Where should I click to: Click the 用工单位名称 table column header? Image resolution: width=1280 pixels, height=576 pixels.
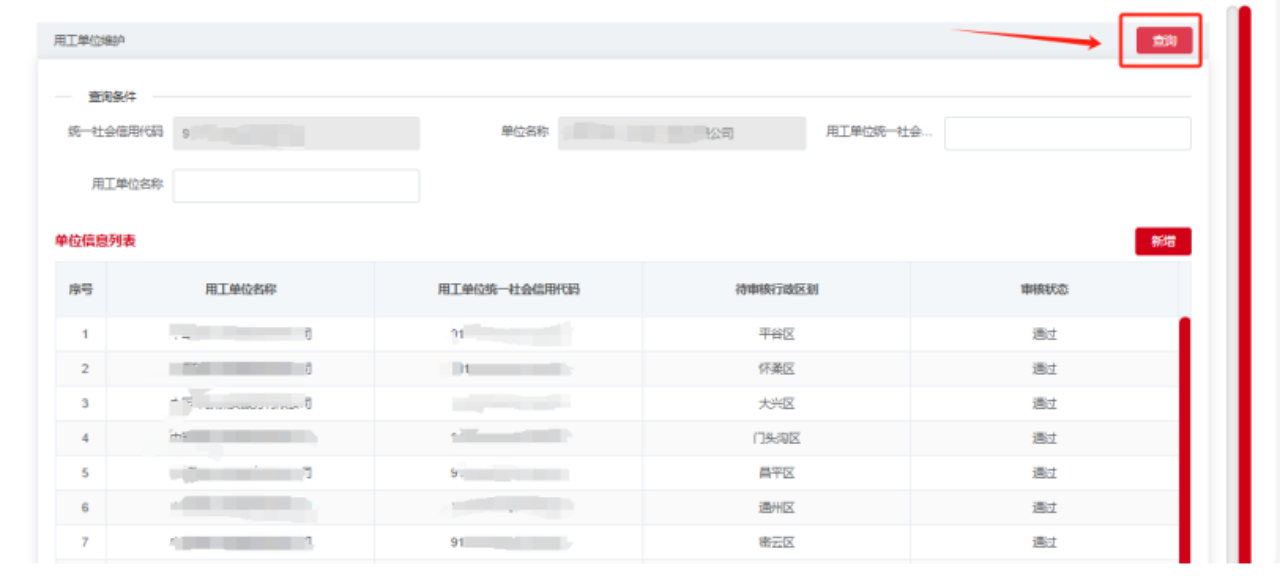point(240,289)
